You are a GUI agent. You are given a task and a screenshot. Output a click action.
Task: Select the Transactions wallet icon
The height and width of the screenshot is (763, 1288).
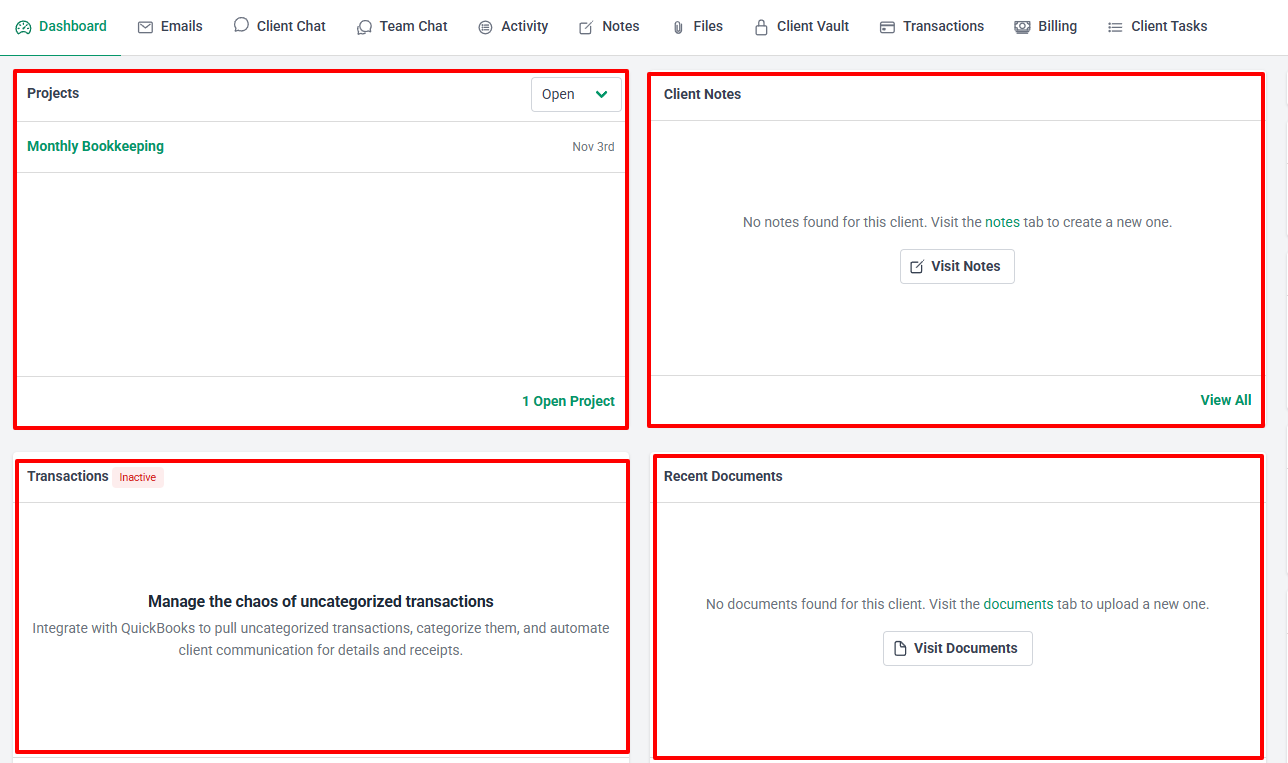[886, 25]
